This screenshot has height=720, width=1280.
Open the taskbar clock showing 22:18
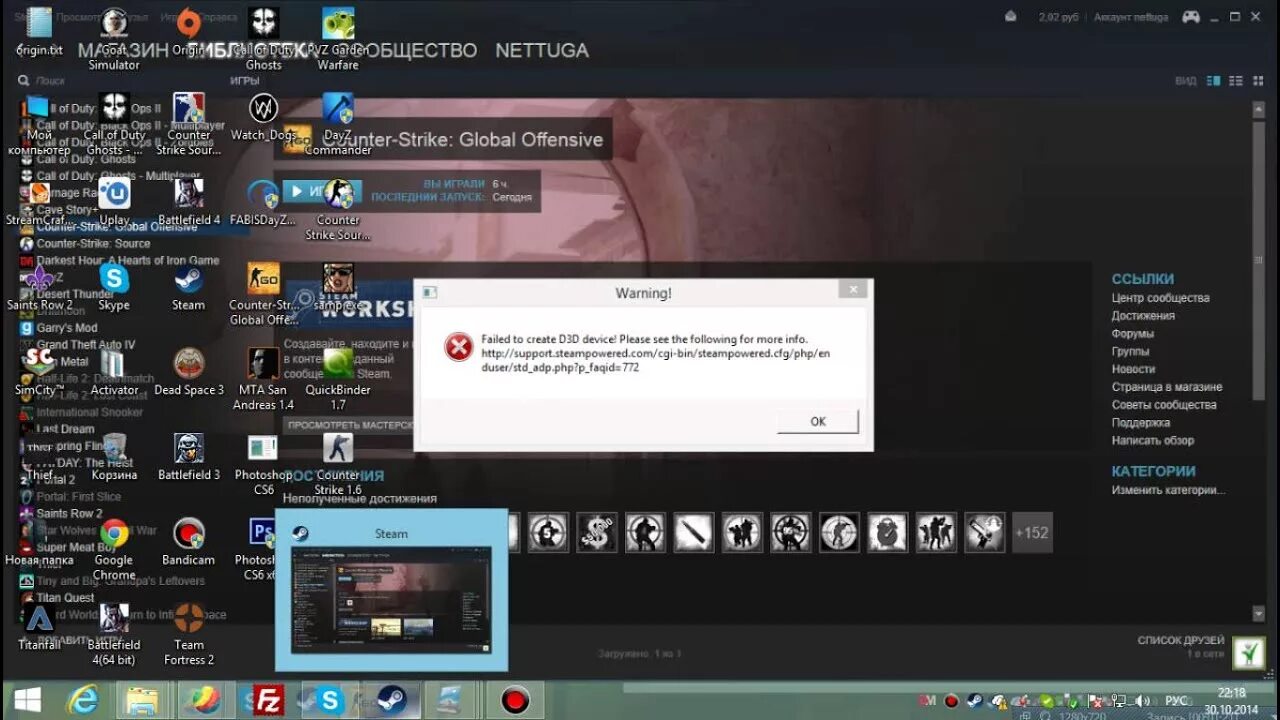click(x=1232, y=700)
